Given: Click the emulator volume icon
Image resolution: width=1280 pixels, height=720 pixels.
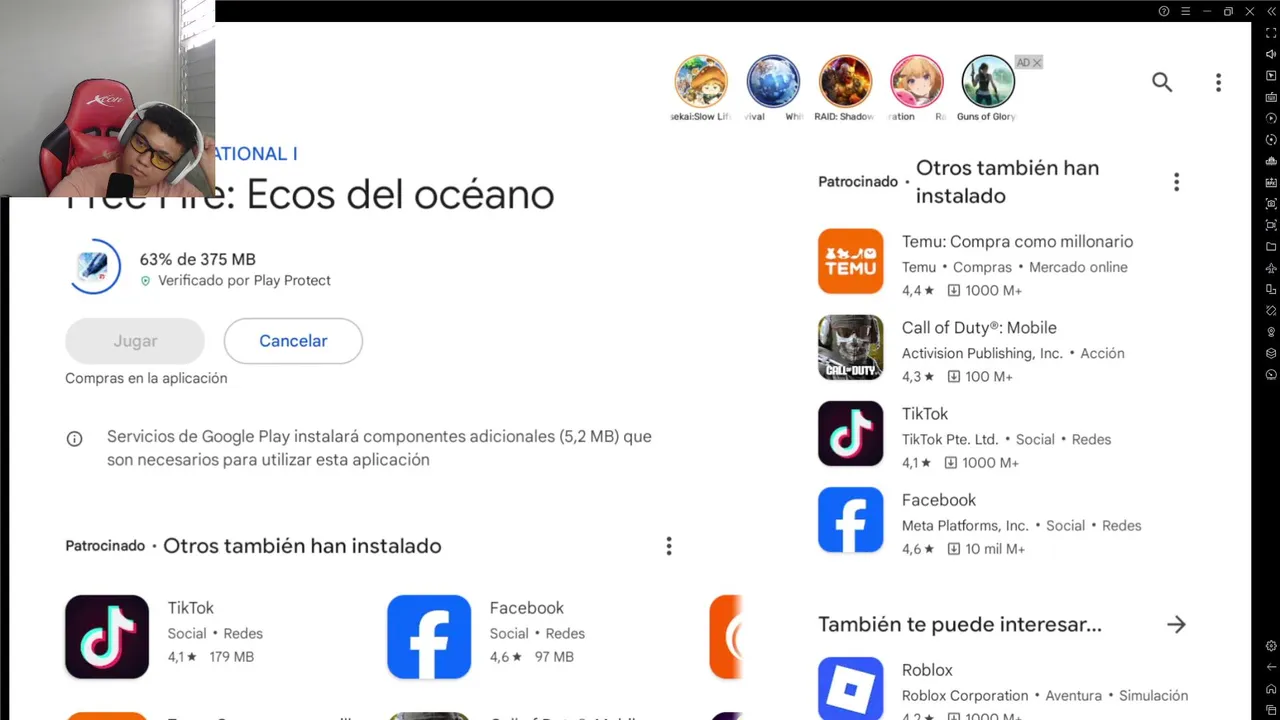Looking at the screenshot, I should pyautogui.click(x=1271, y=55).
